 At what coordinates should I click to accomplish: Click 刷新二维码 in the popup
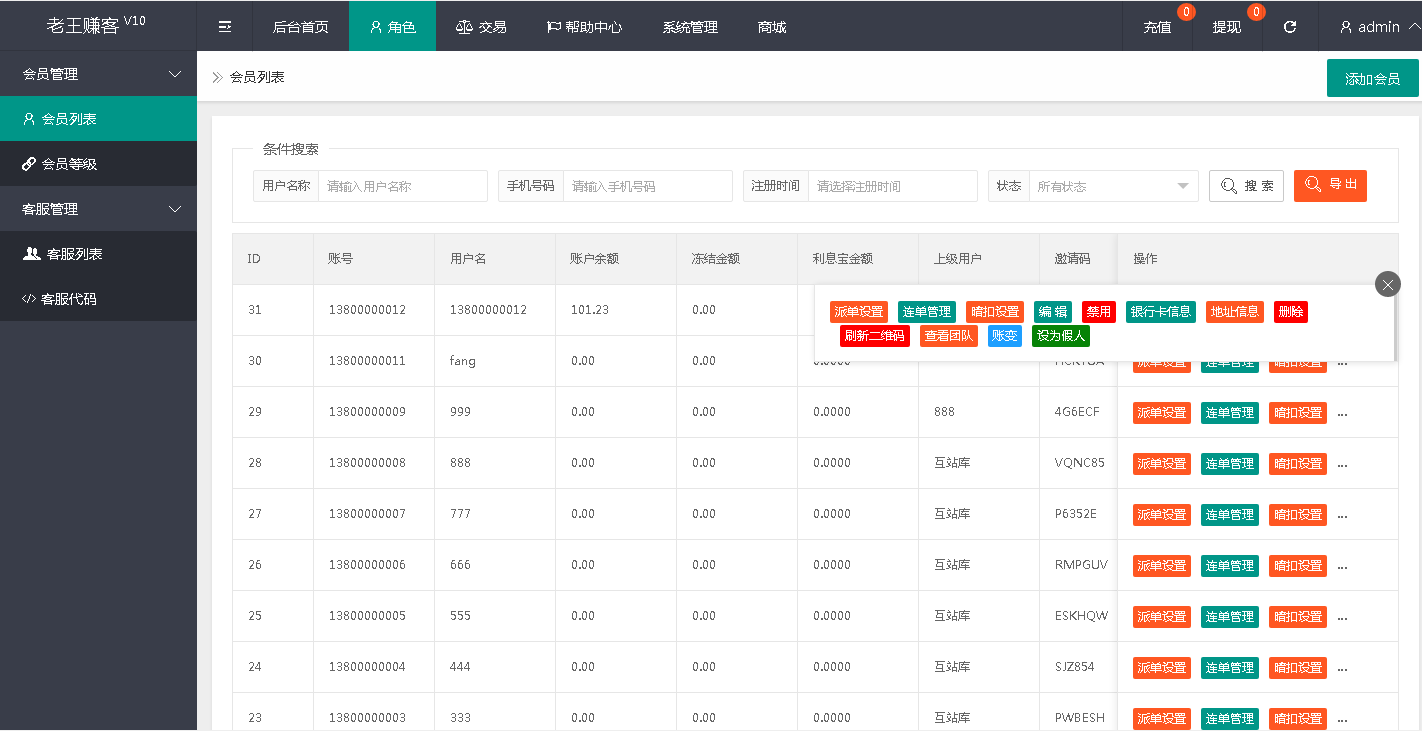pos(875,336)
